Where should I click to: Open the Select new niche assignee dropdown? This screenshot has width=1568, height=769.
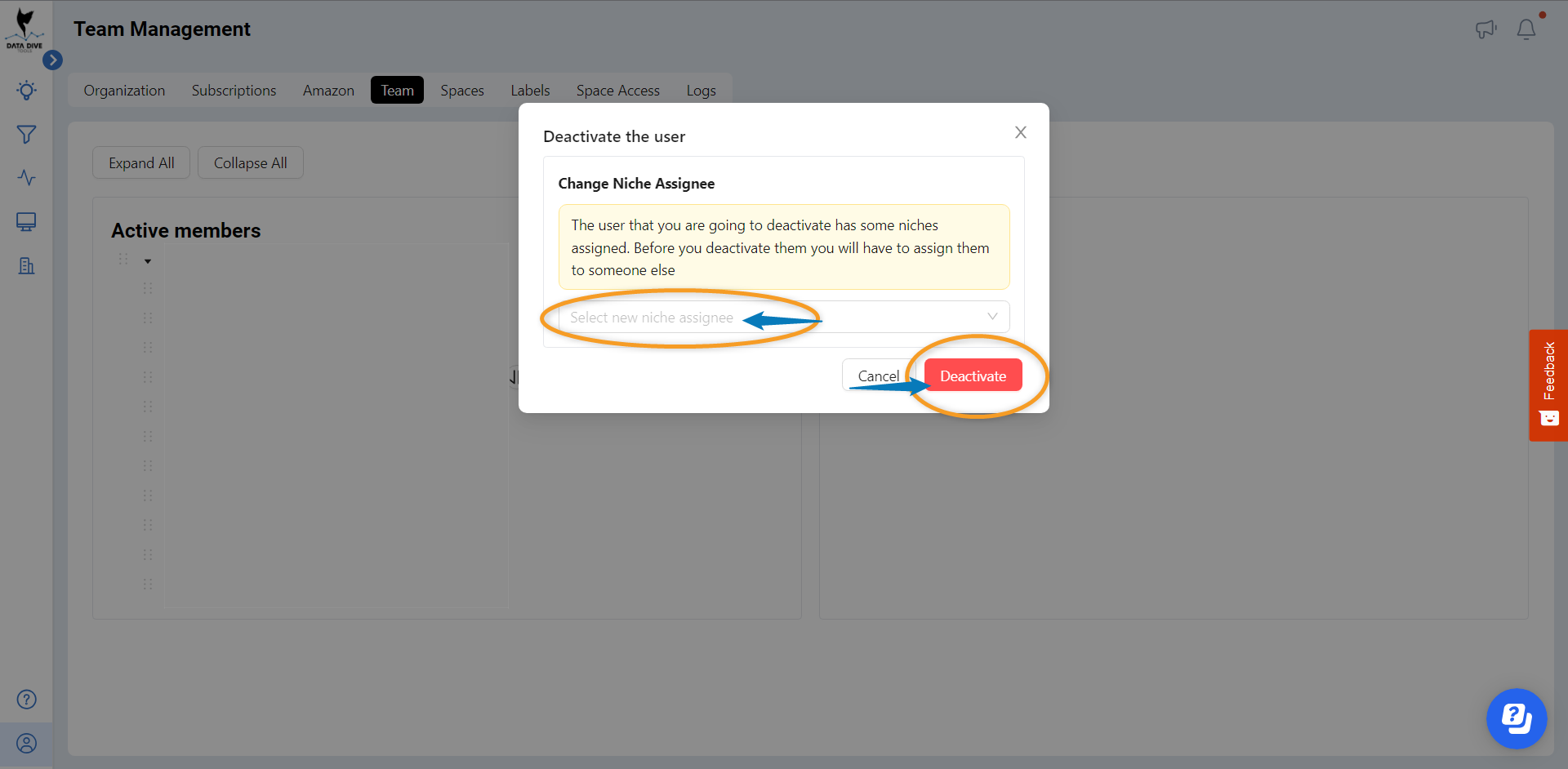coord(784,317)
